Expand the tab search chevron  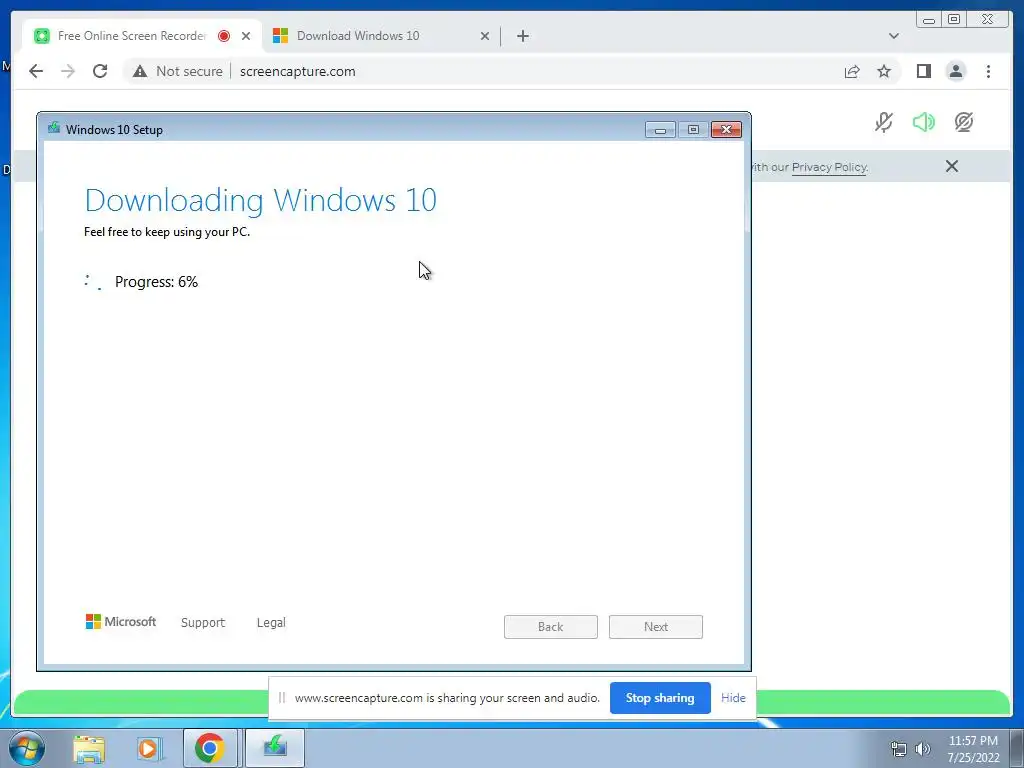click(893, 36)
